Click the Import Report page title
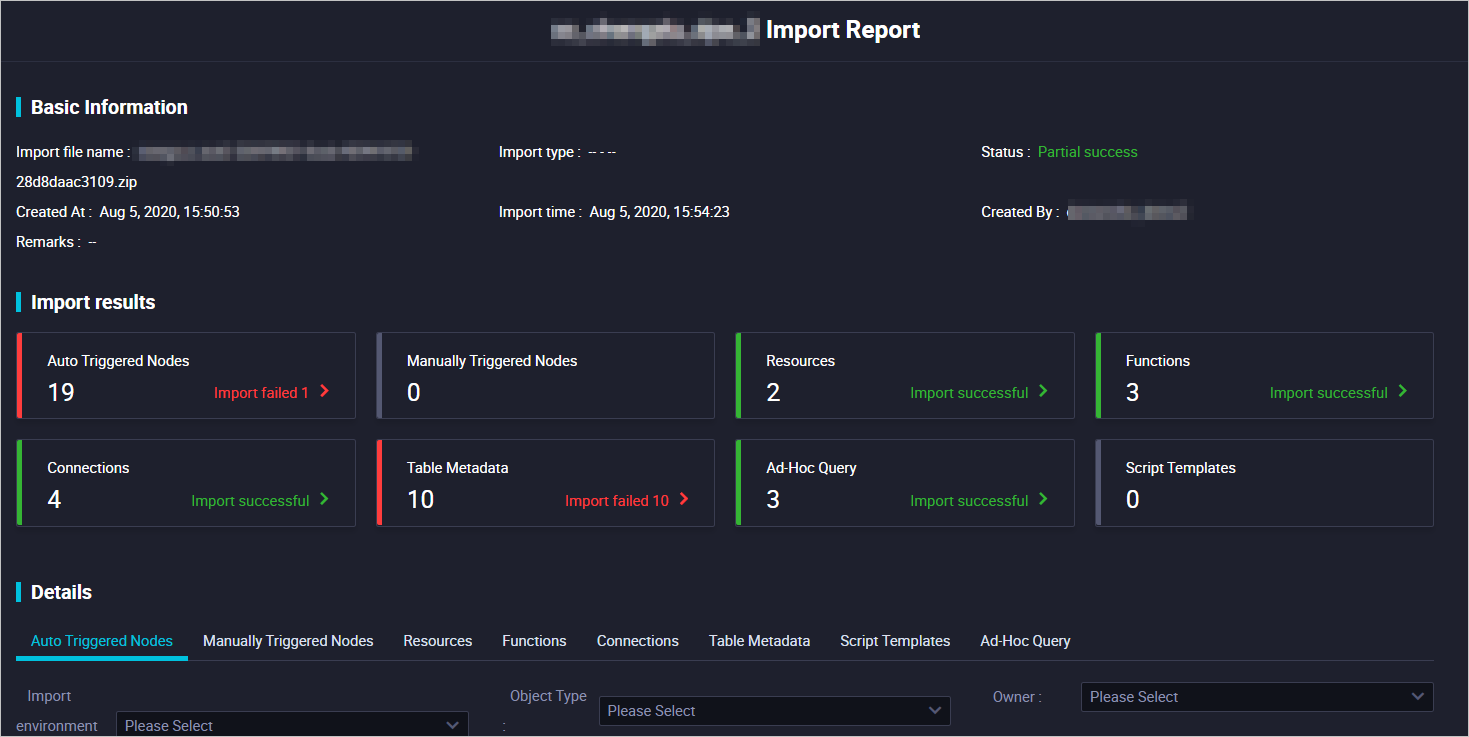1469x737 pixels. 843,30
